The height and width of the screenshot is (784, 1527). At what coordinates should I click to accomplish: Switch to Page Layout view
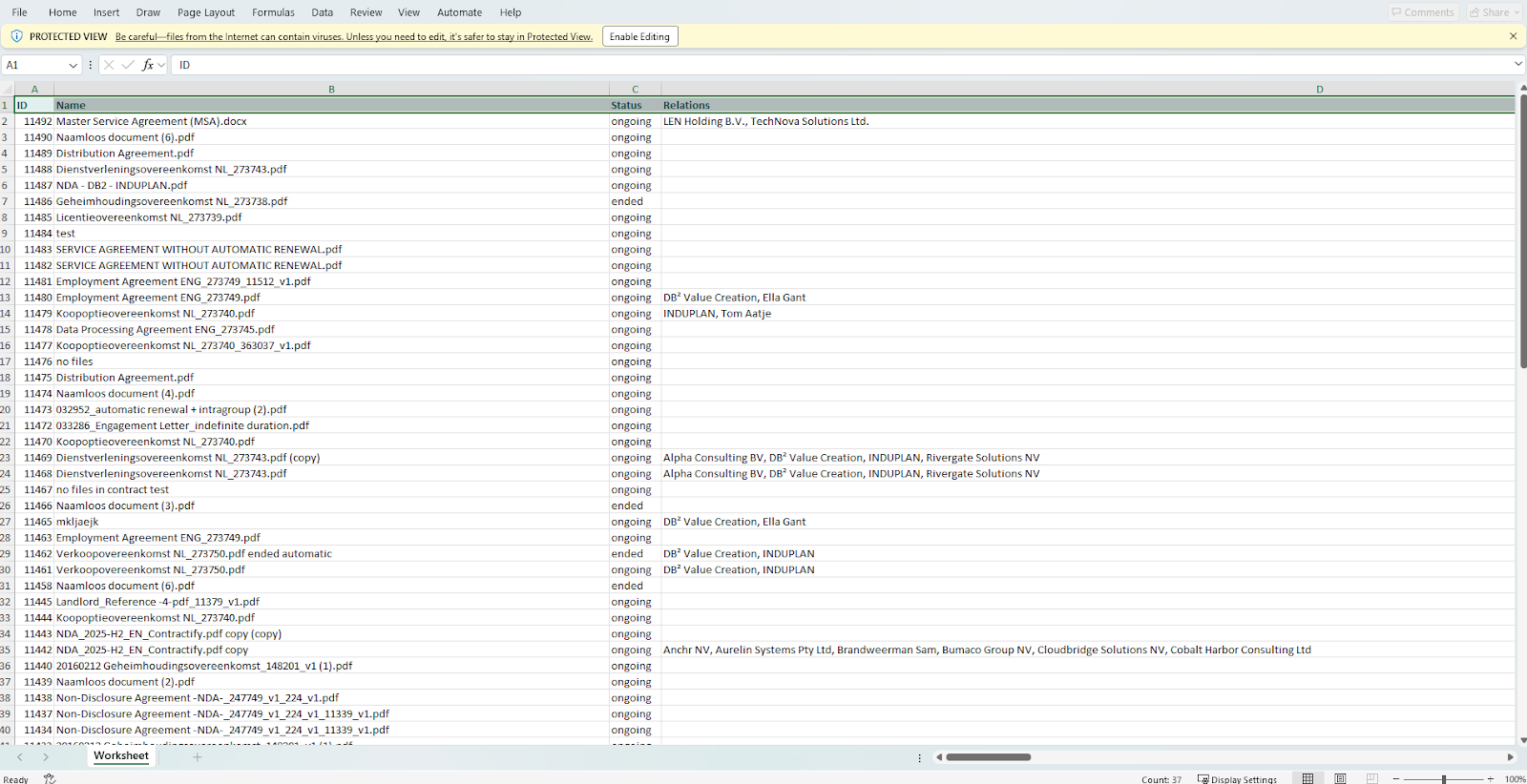tap(1340, 779)
